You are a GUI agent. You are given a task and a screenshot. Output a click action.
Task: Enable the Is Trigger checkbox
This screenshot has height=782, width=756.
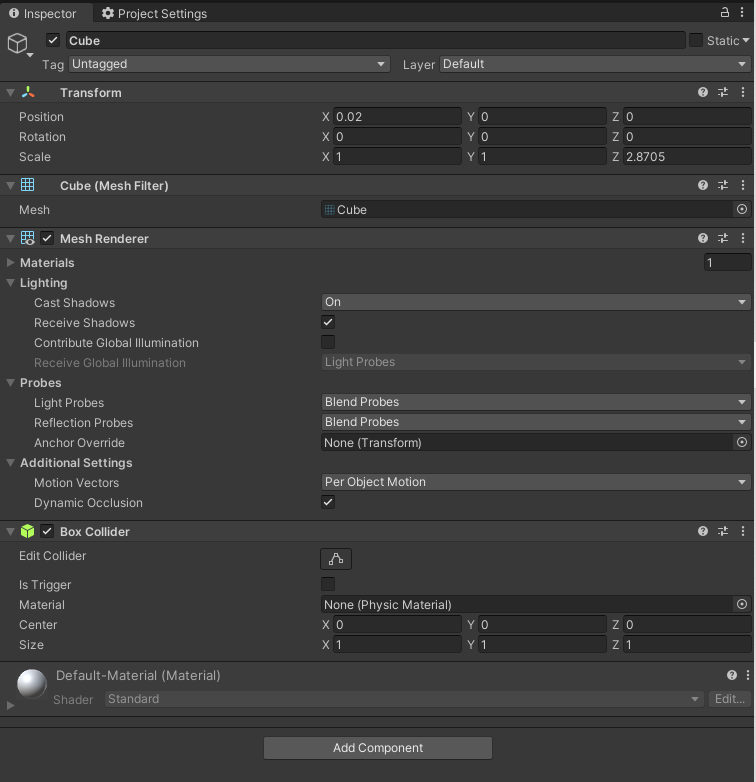click(328, 584)
